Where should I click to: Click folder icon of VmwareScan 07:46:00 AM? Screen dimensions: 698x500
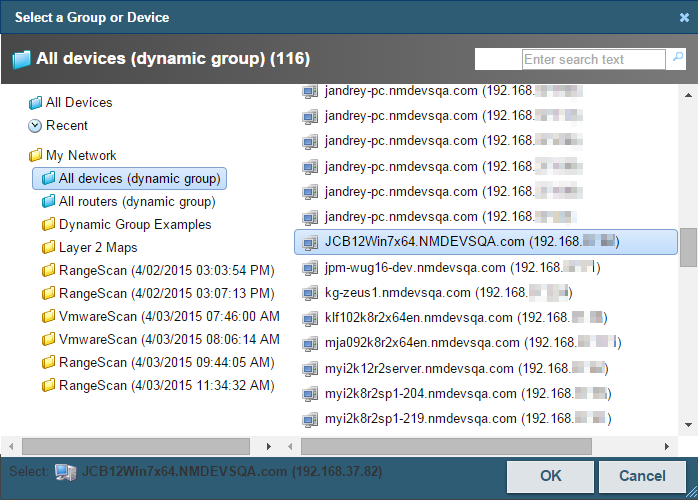48,317
